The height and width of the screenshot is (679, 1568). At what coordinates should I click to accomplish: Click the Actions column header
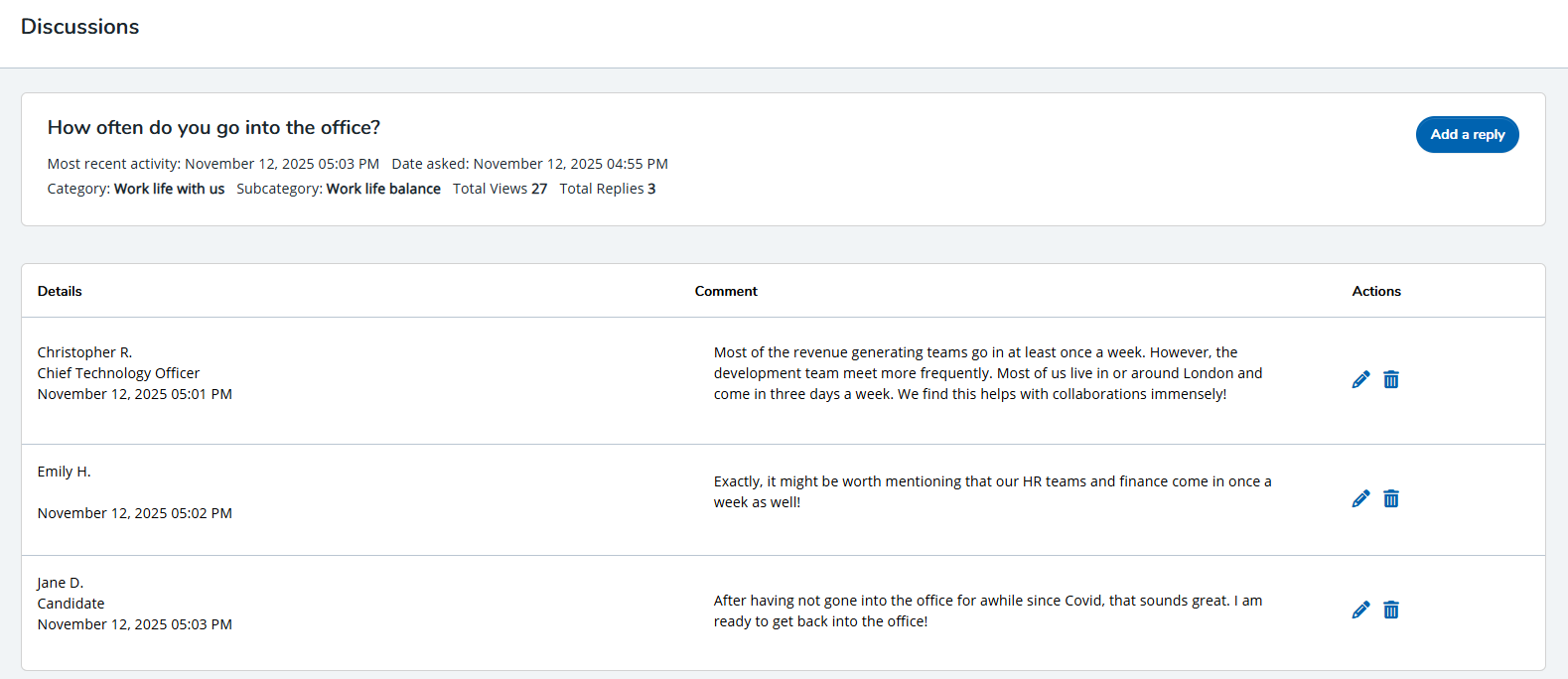coord(1376,291)
